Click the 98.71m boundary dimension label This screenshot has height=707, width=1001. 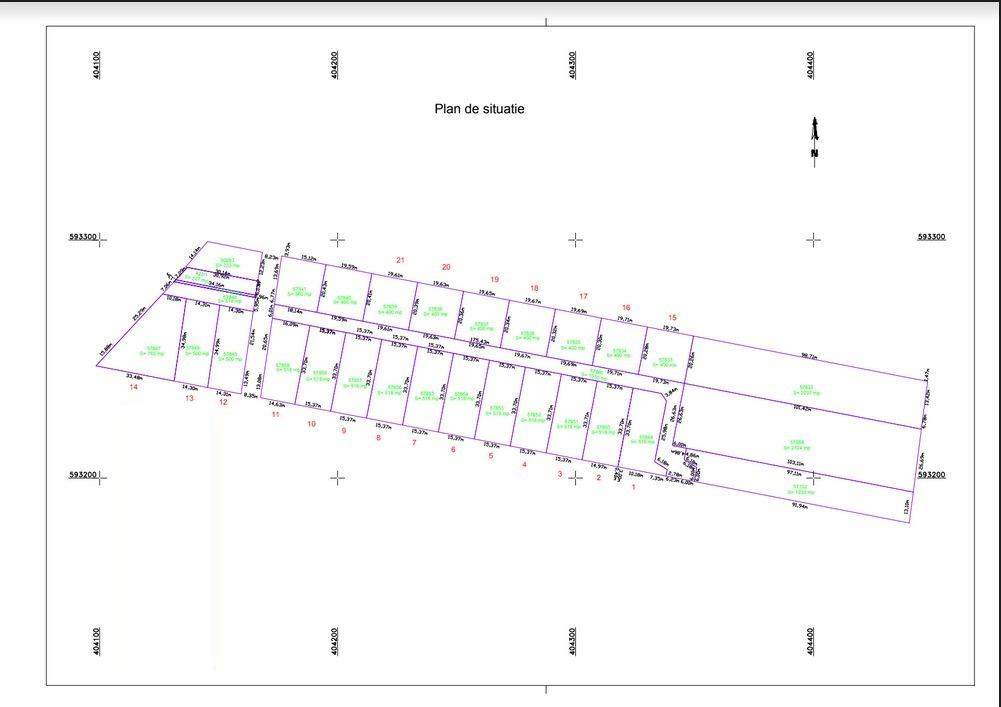(x=810, y=355)
